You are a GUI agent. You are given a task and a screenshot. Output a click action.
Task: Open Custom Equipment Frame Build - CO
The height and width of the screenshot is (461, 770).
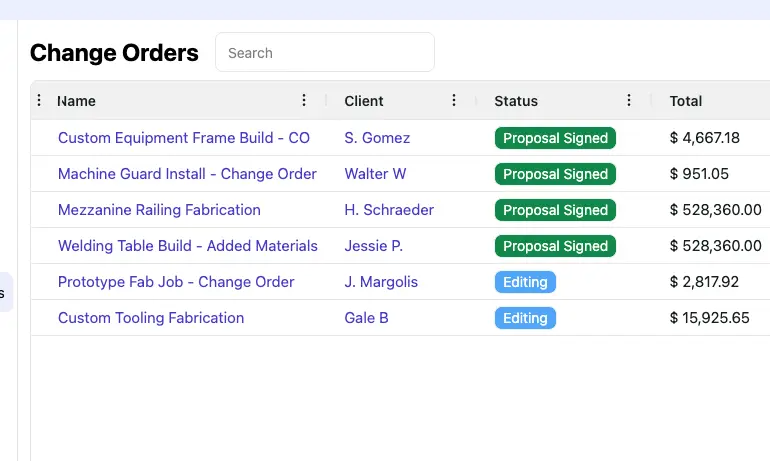[184, 138]
